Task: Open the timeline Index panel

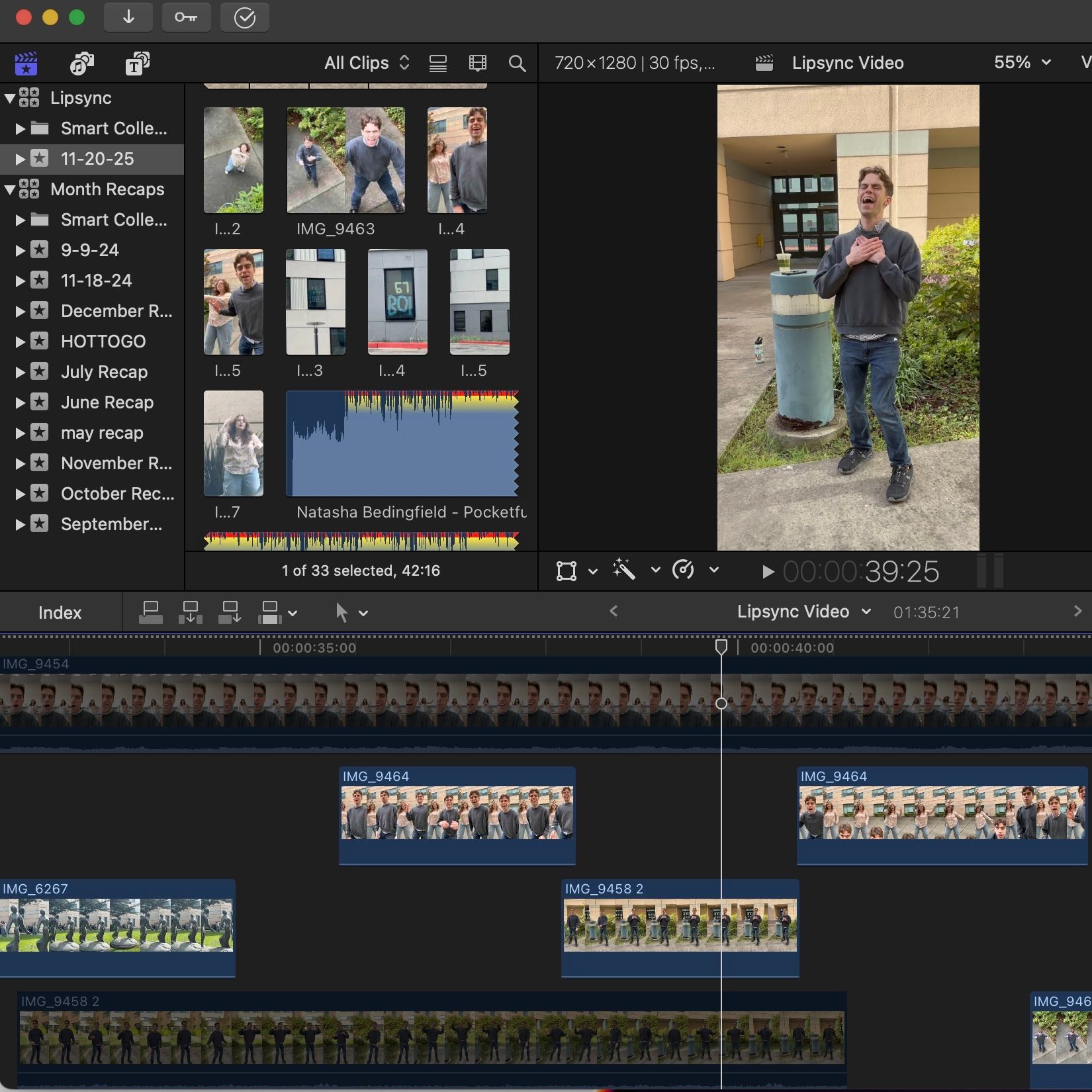Action: coord(60,613)
